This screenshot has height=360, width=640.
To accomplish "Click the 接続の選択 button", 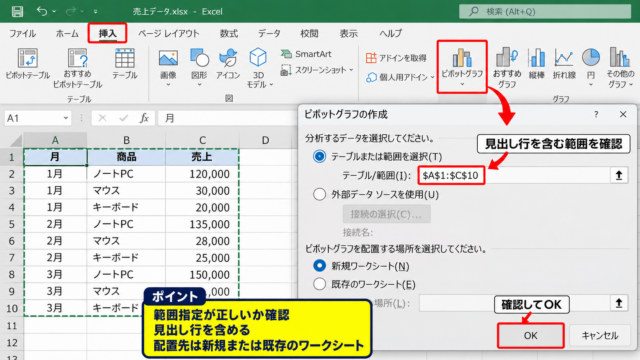I will pos(386,214).
